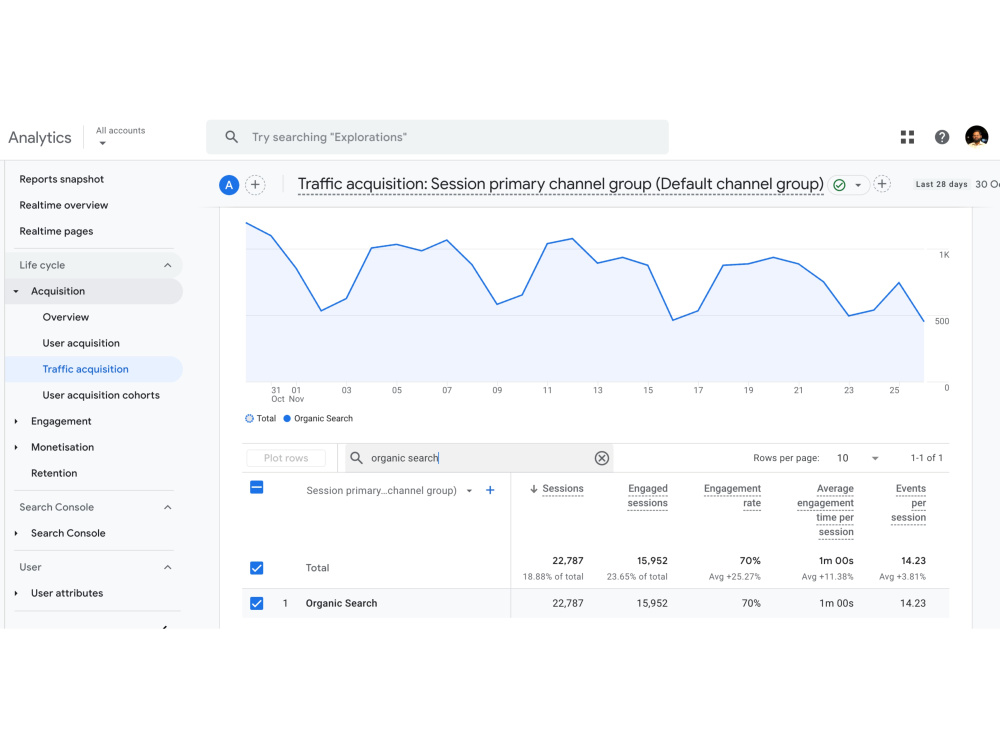Select the blue 'A' comparison segment badge
The height and width of the screenshot is (750, 1000).
click(229, 185)
